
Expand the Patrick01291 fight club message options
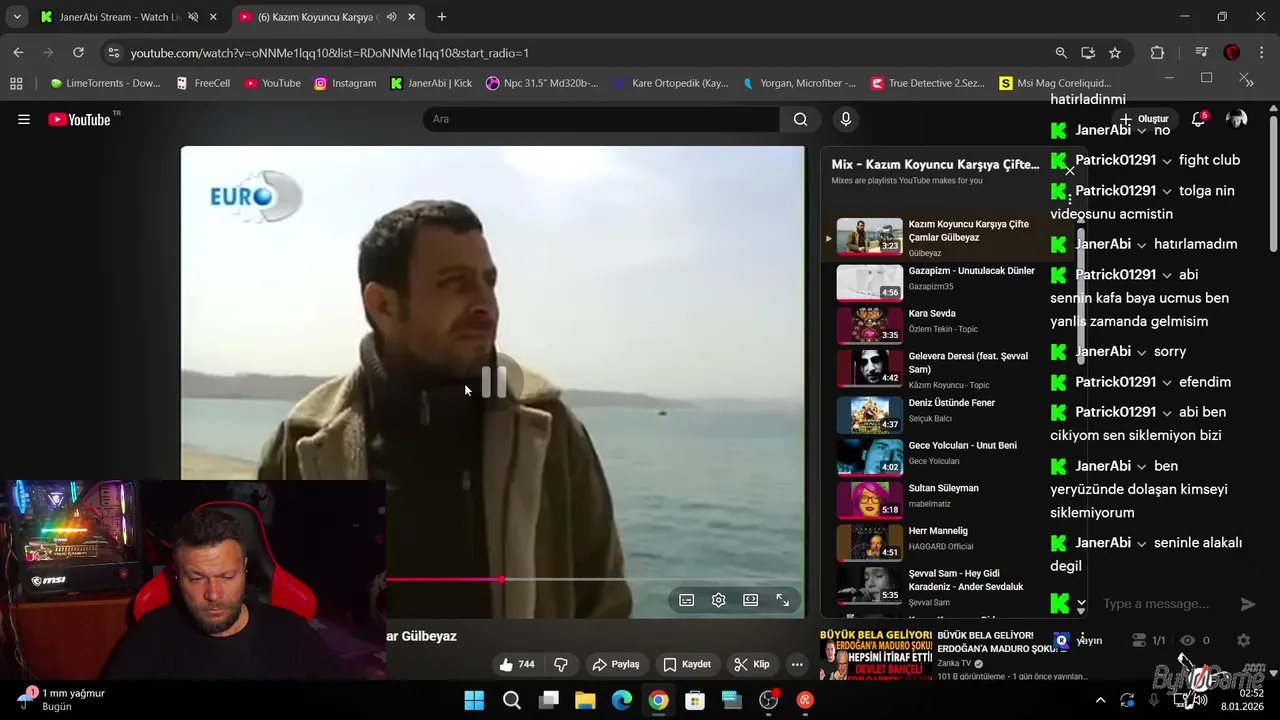pyautogui.click(x=1167, y=161)
